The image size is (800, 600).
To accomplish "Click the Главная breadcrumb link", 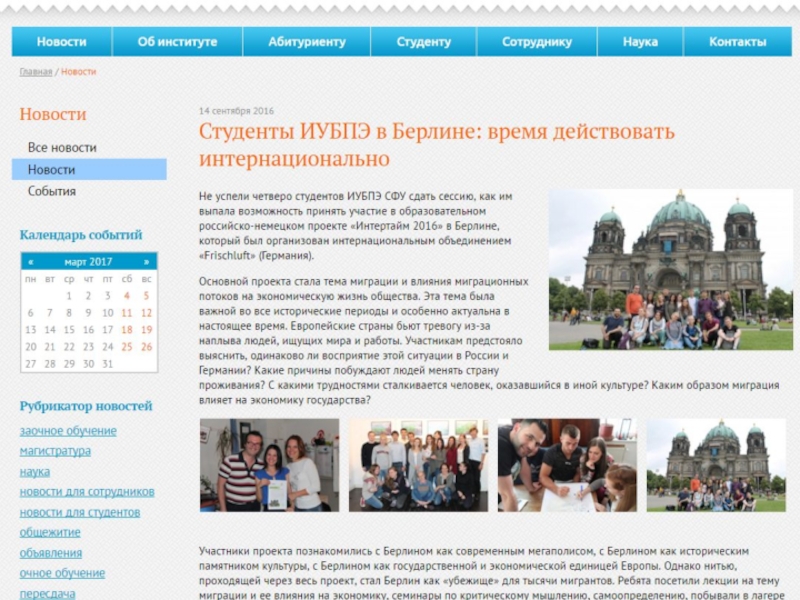I will click(x=35, y=72).
